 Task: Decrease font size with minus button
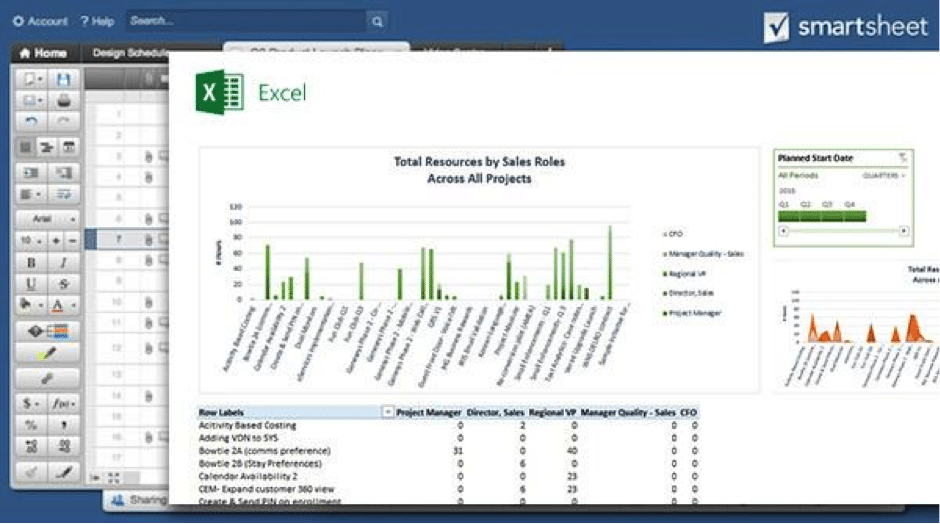coord(72,240)
